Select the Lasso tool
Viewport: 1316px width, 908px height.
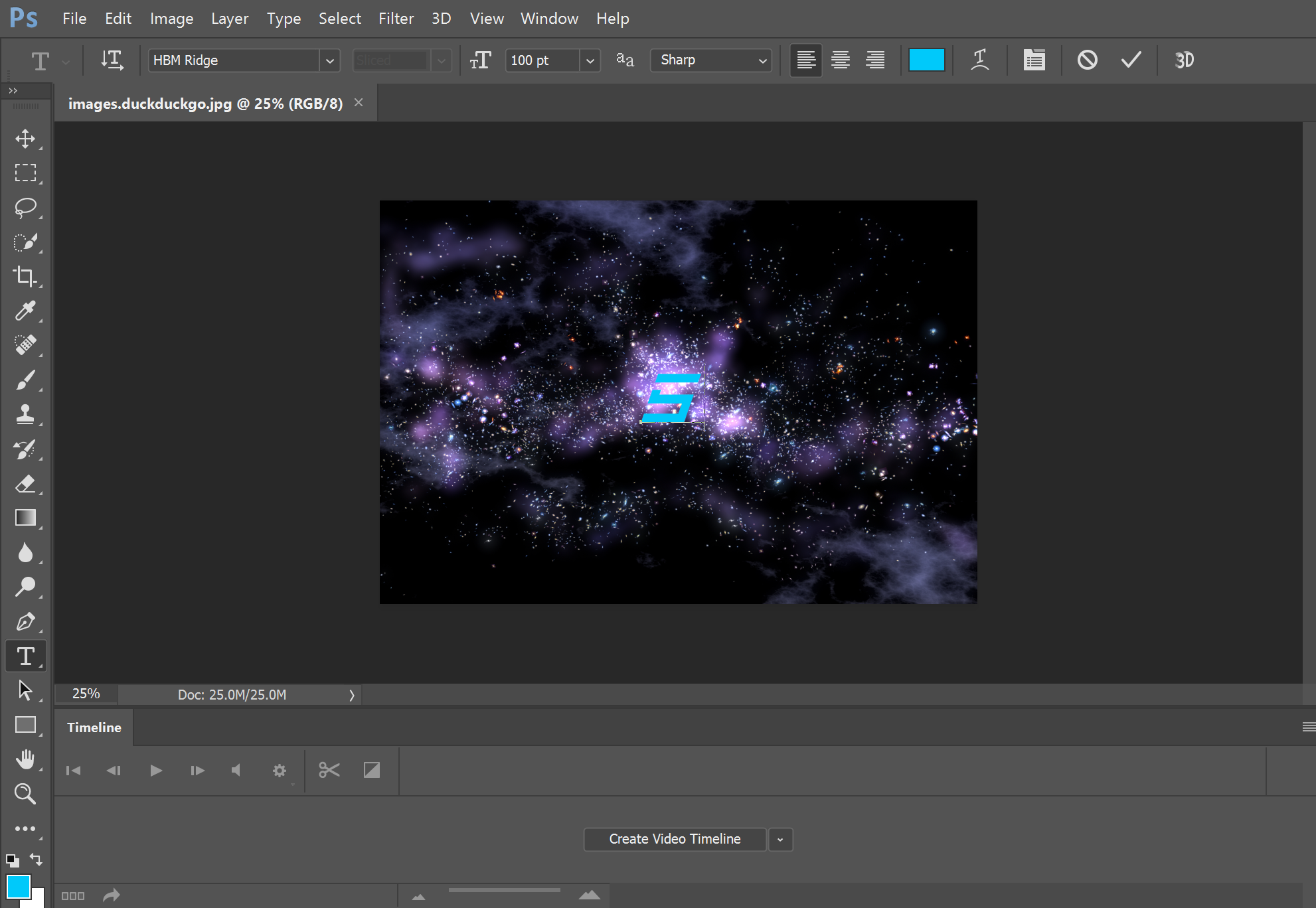[x=25, y=208]
